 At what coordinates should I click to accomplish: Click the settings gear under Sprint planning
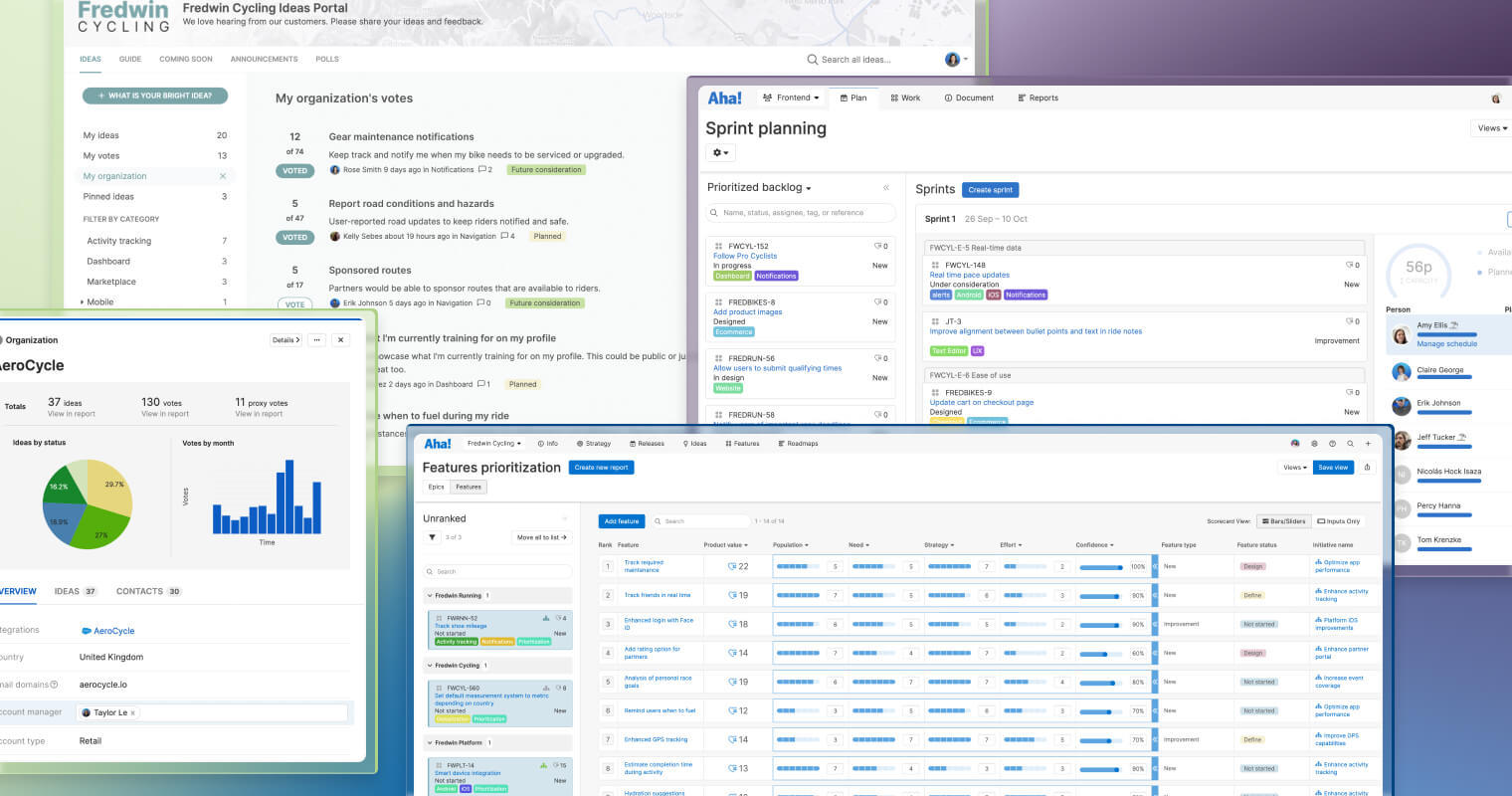coord(719,152)
